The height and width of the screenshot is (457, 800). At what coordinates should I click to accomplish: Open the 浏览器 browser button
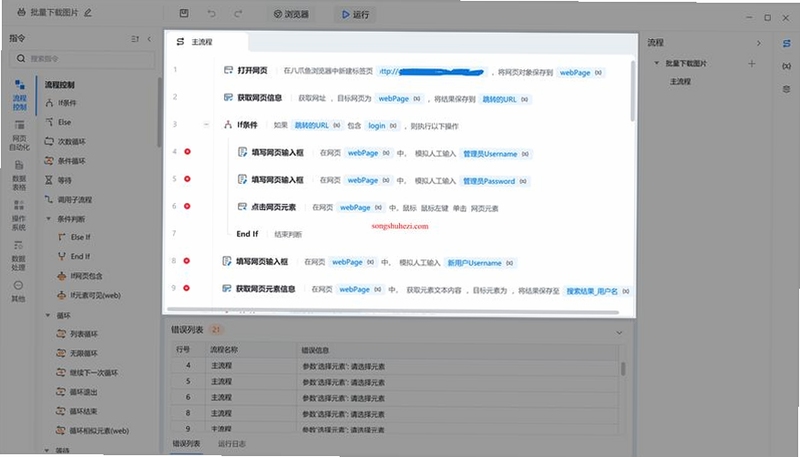coord(291,14)
